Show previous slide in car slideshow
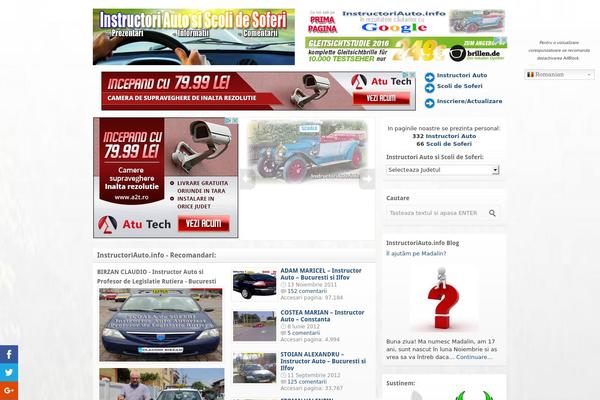This screenshot has height=400, width=600. 247,179
